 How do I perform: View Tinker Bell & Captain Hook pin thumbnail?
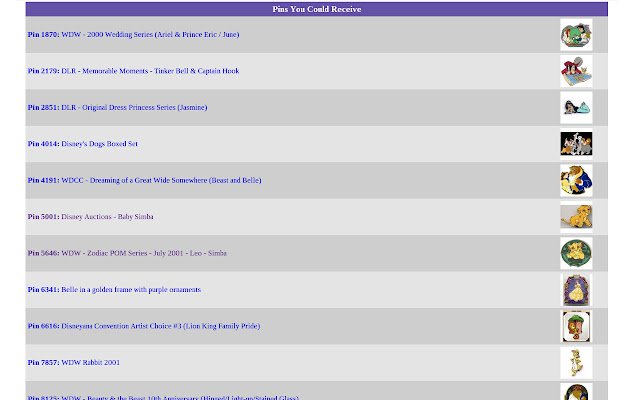click(x=576, y=71)
